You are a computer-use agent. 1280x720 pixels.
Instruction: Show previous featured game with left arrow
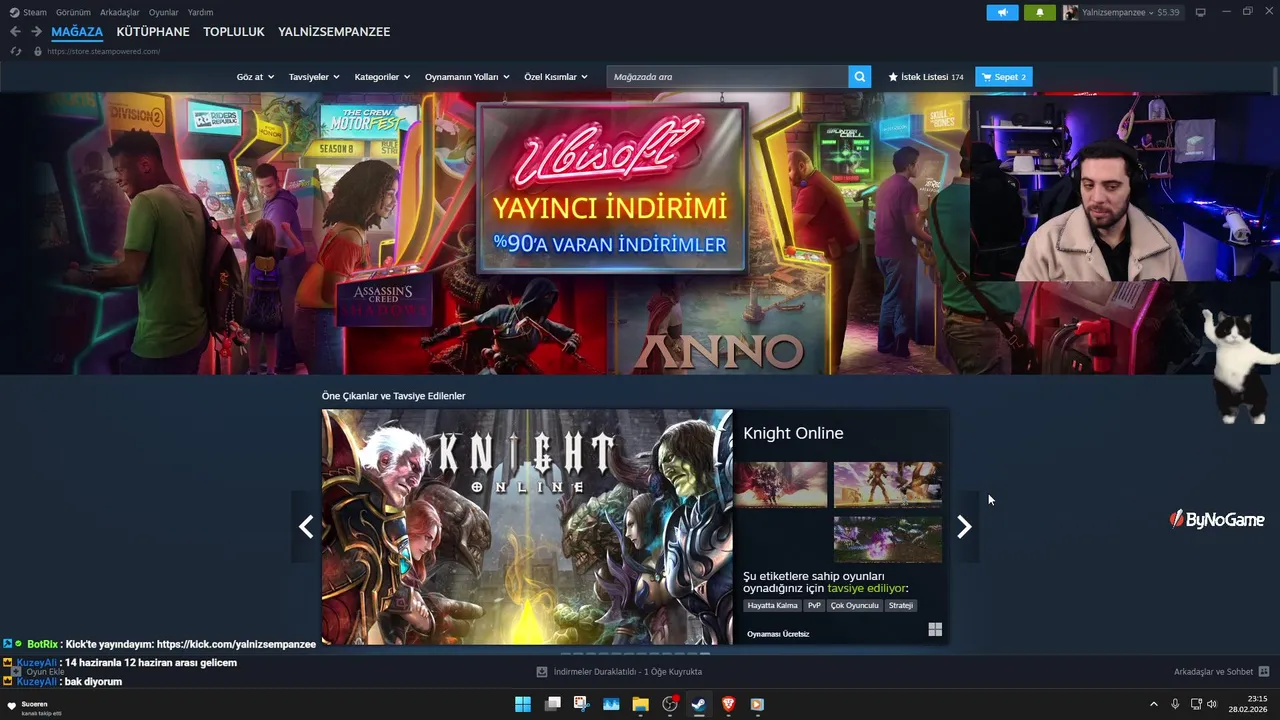click(306, 526)
